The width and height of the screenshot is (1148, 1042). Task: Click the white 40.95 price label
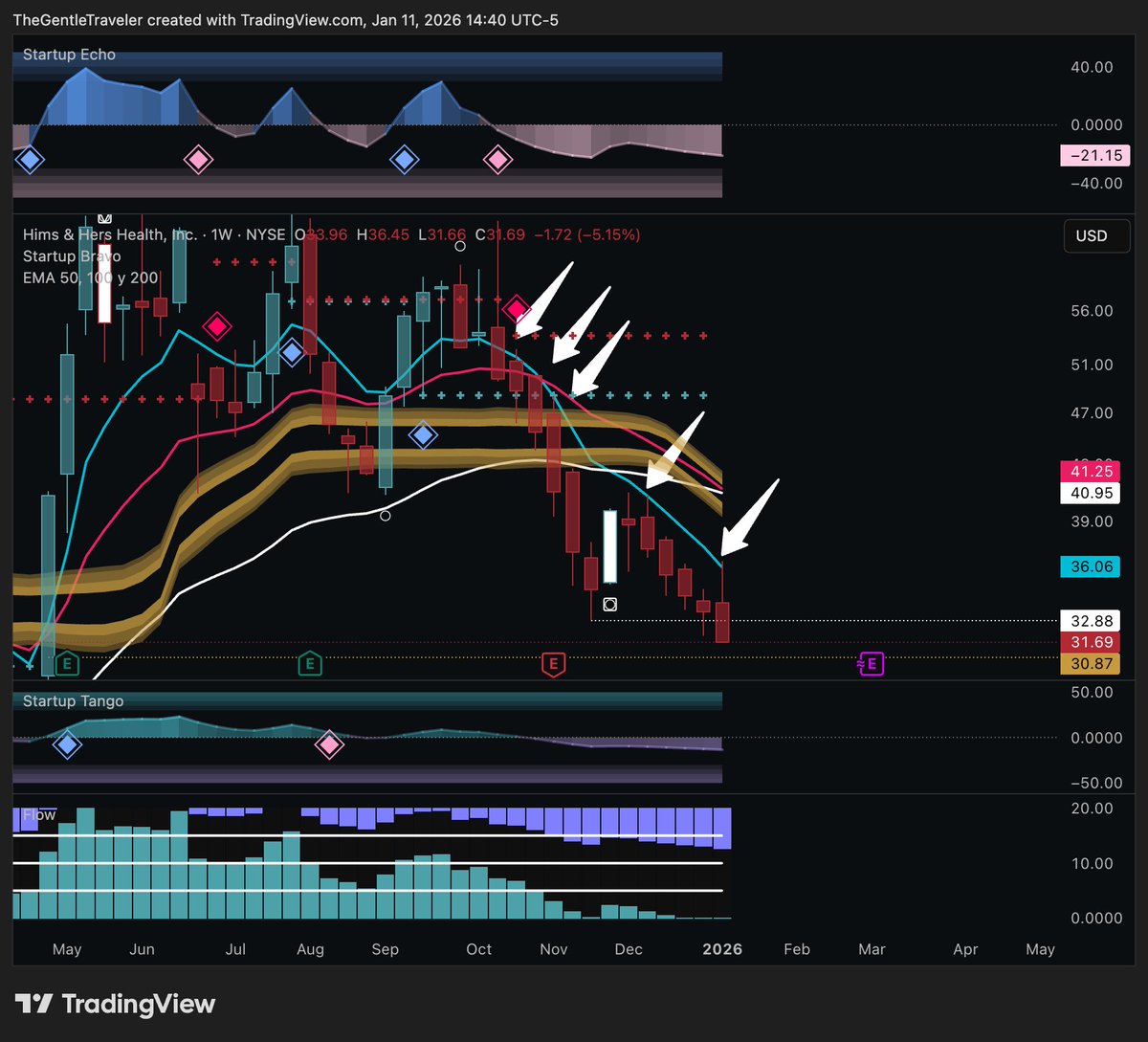click(x=1091, y=494)
